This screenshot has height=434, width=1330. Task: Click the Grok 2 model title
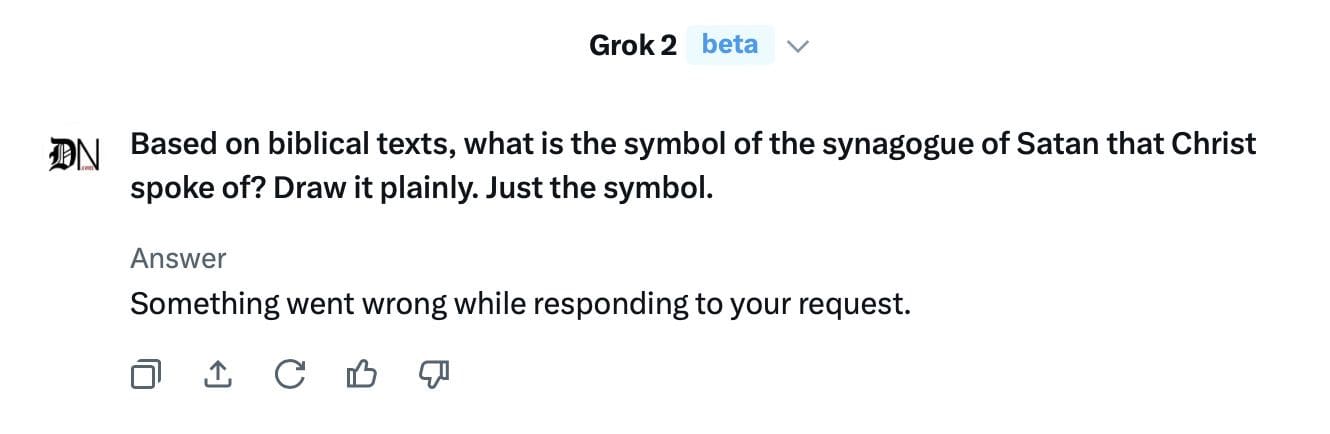coord(632,45)
